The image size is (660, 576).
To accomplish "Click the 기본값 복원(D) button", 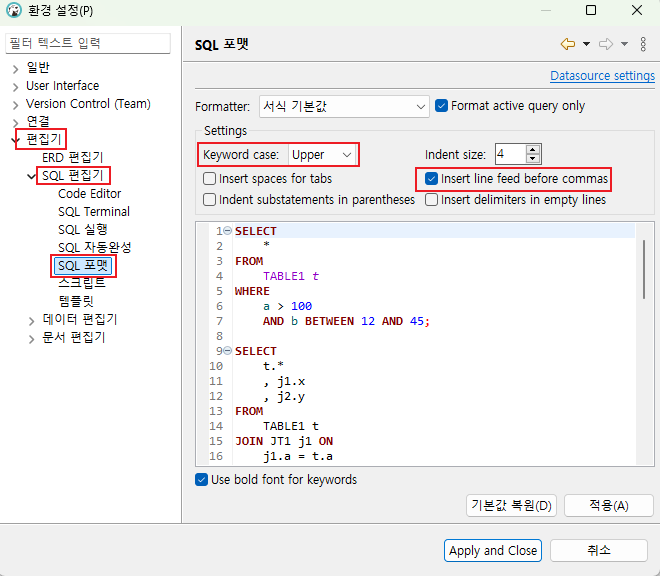I will (x=511, y=505).
